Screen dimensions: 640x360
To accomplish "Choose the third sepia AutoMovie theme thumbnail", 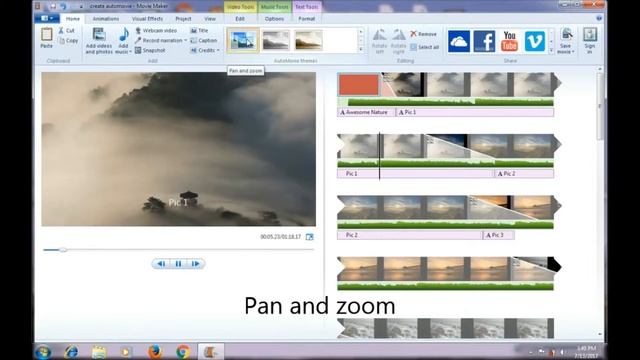I will point(308,40).
